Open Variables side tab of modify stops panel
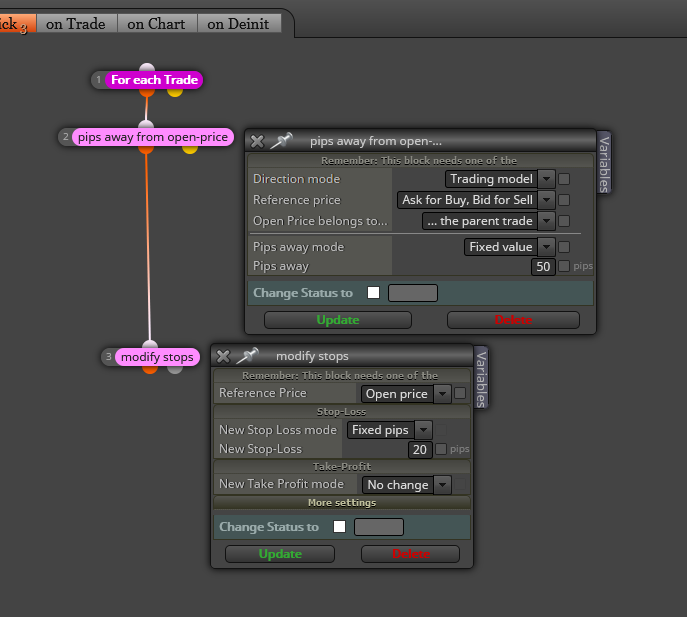 [x=481, y=377]
